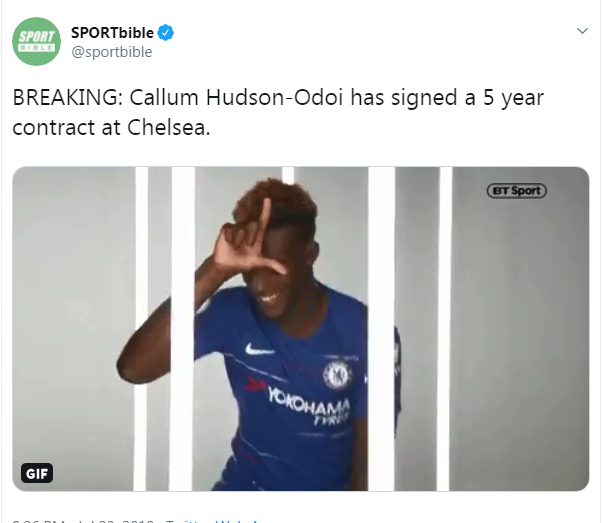This screenshot has width=602, height=523.
Task: Click the Chelsea crest on the shirt
Action: tap(338, 374)
